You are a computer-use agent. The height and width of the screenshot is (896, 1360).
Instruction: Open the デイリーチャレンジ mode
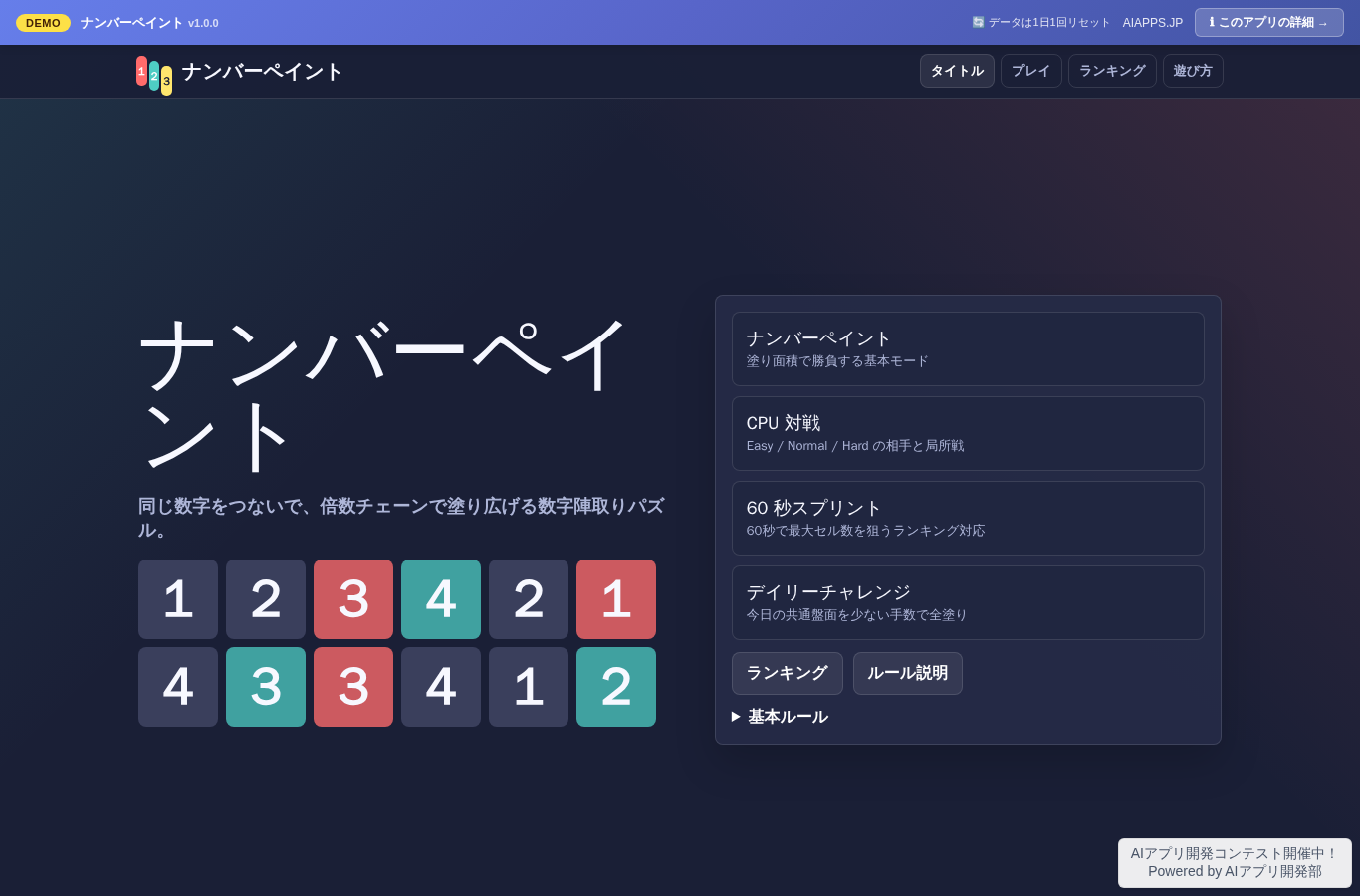[968, 602]
